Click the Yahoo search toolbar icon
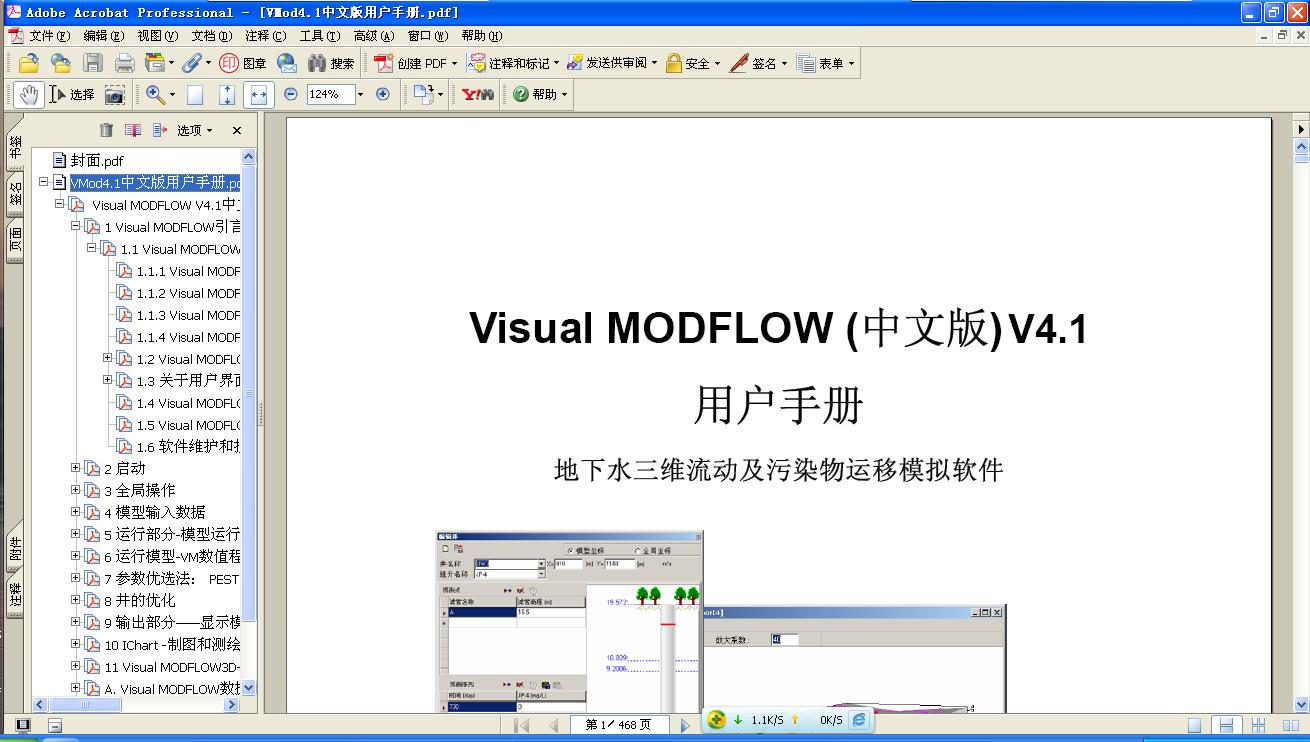The height and width of the screenshot is (742, 1310). click(477, 94)
